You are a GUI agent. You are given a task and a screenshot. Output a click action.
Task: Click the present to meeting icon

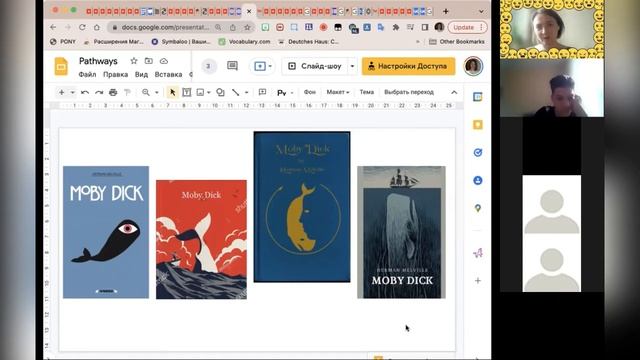260,66
